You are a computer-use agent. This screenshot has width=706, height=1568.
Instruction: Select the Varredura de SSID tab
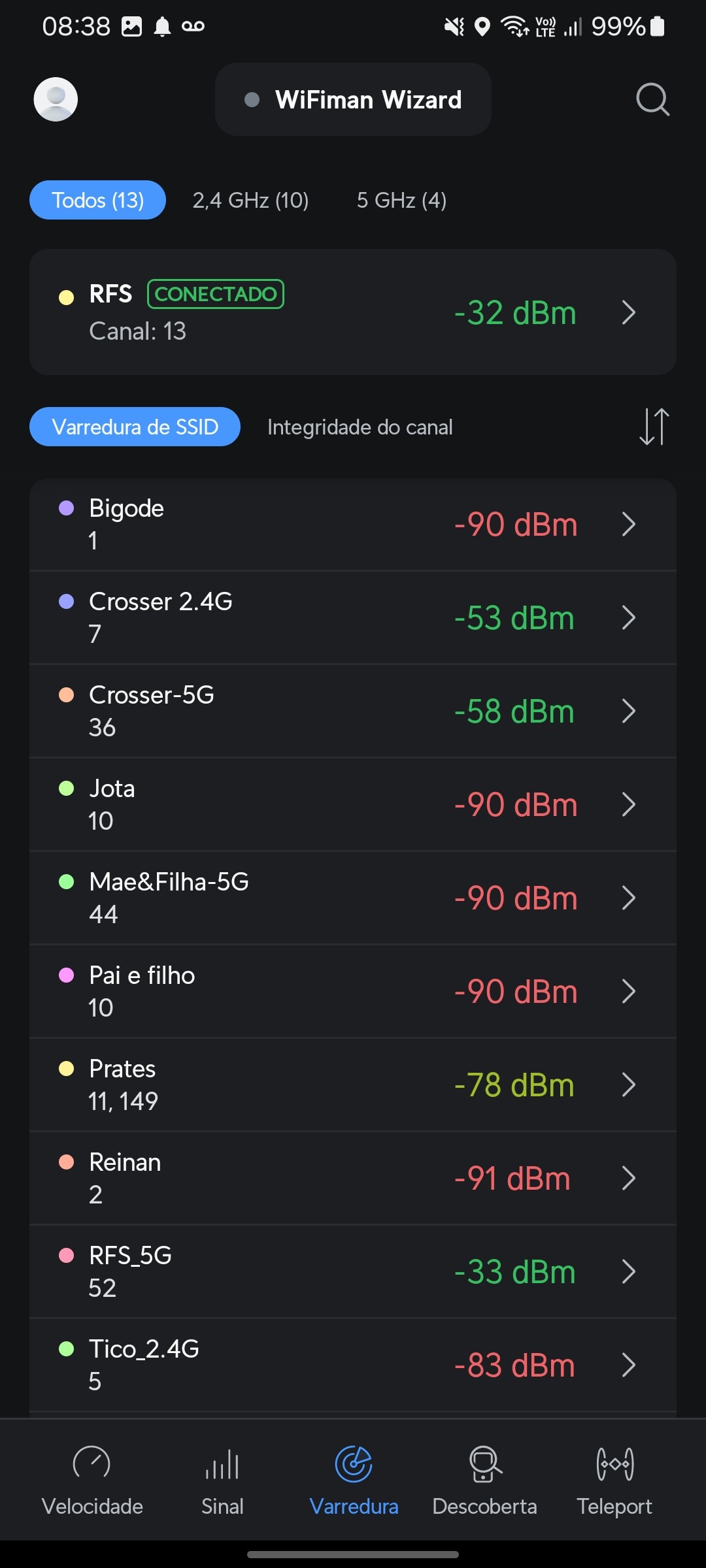pos(135,427)
